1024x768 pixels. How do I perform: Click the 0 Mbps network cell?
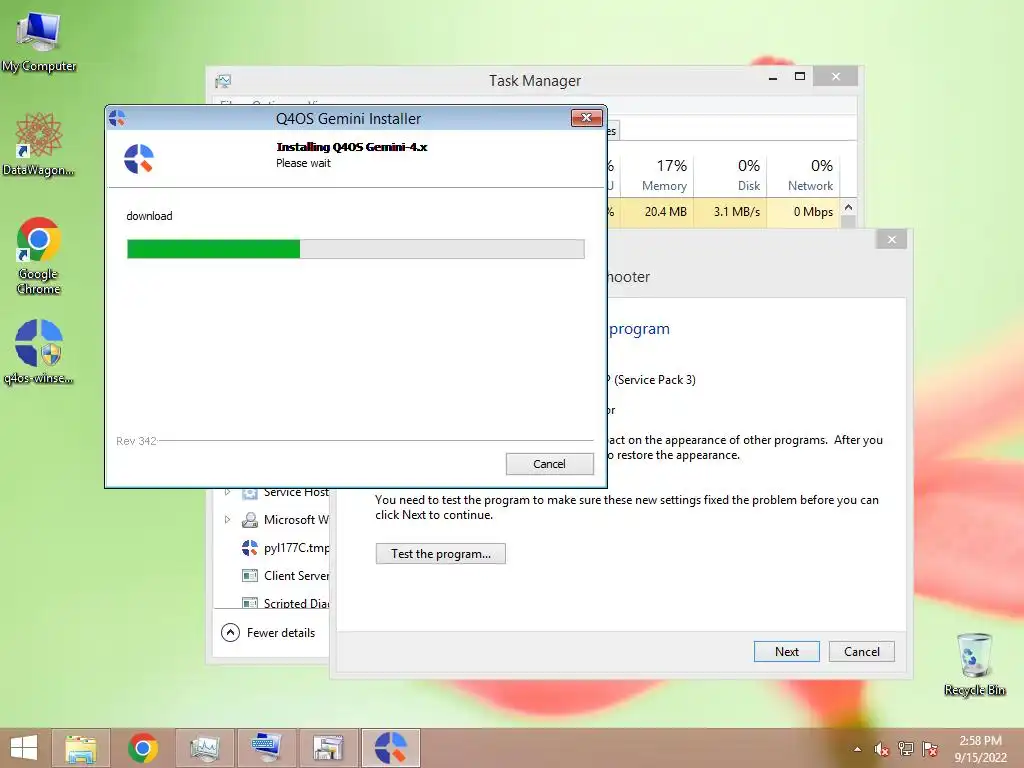pyautogui.click(x=804, y=212)
